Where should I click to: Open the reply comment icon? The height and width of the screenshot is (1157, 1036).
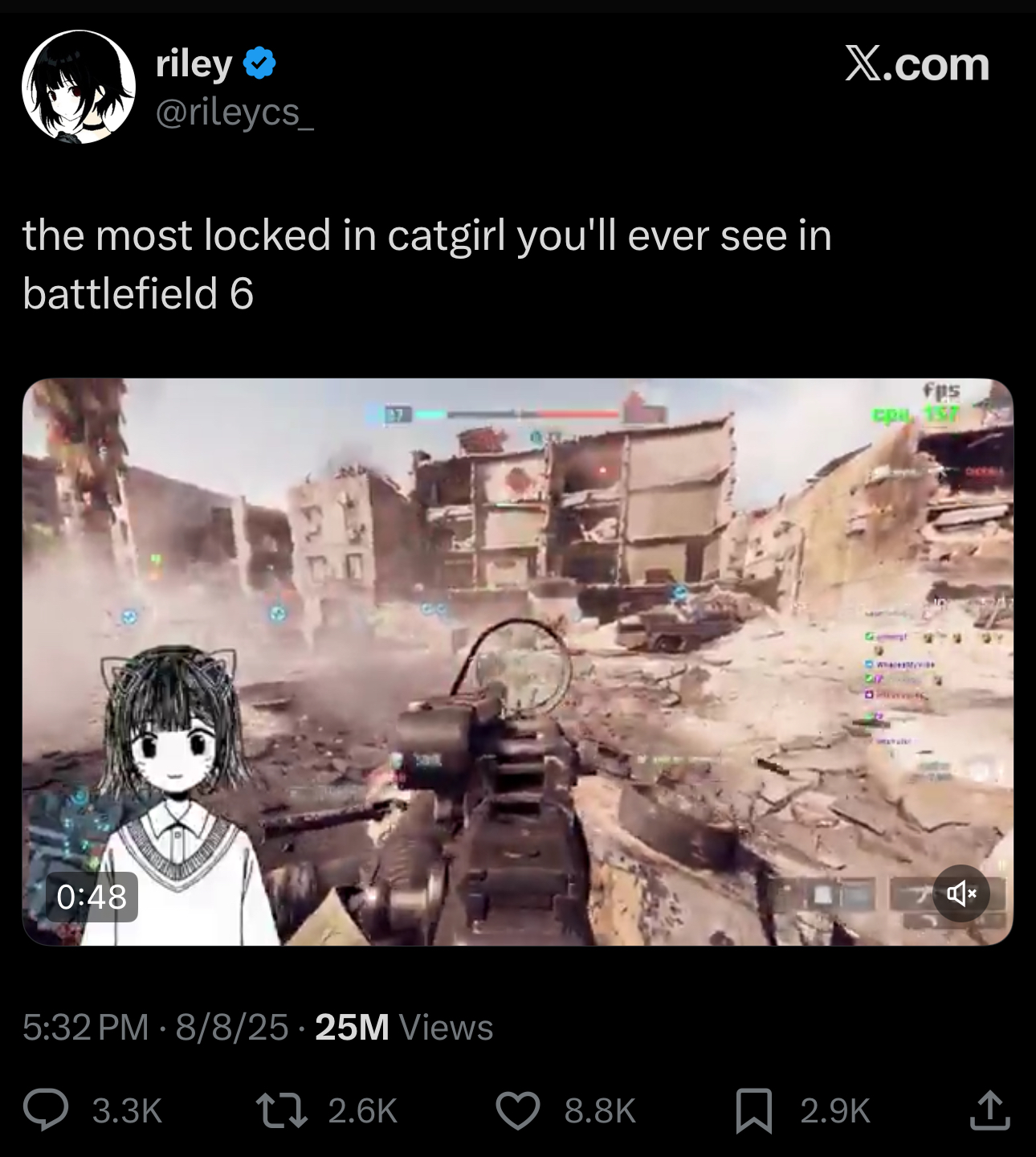pyautogui.click(x=45, y=1110)
